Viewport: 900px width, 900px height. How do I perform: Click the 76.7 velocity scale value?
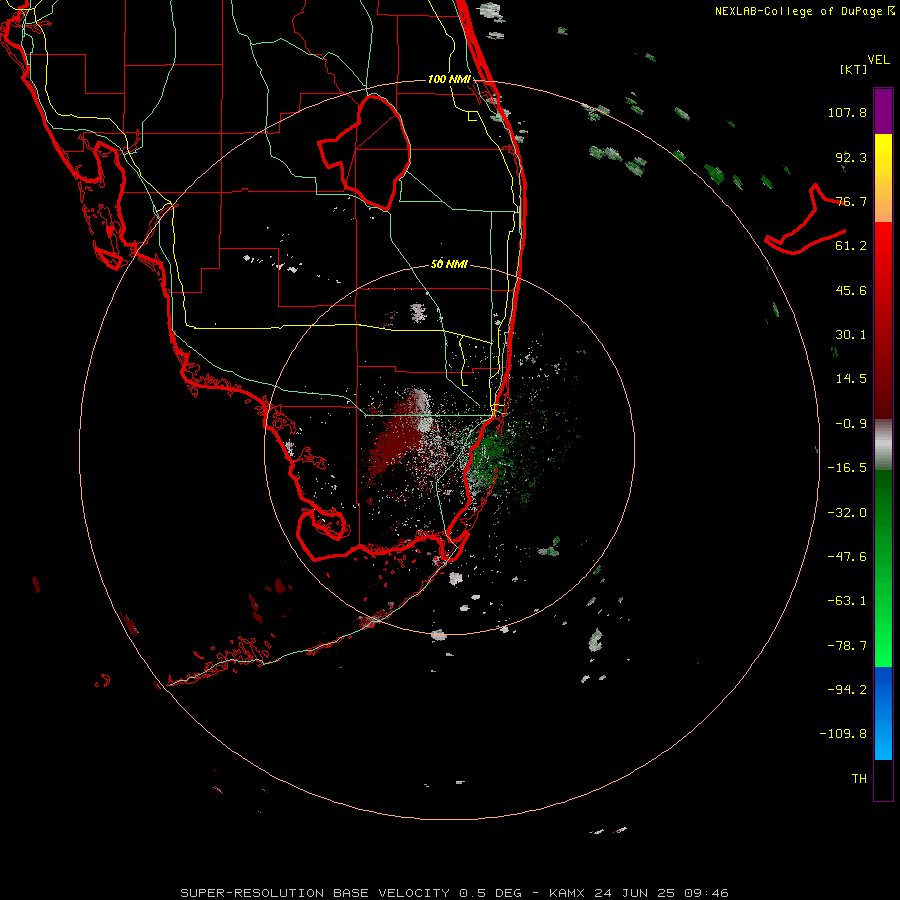pyautogui.click(x=851, y=201)
